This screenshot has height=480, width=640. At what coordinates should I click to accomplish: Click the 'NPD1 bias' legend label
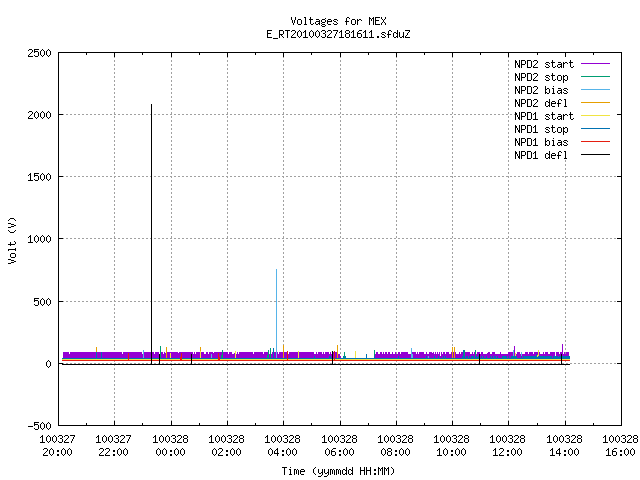(x=541, y=142)
